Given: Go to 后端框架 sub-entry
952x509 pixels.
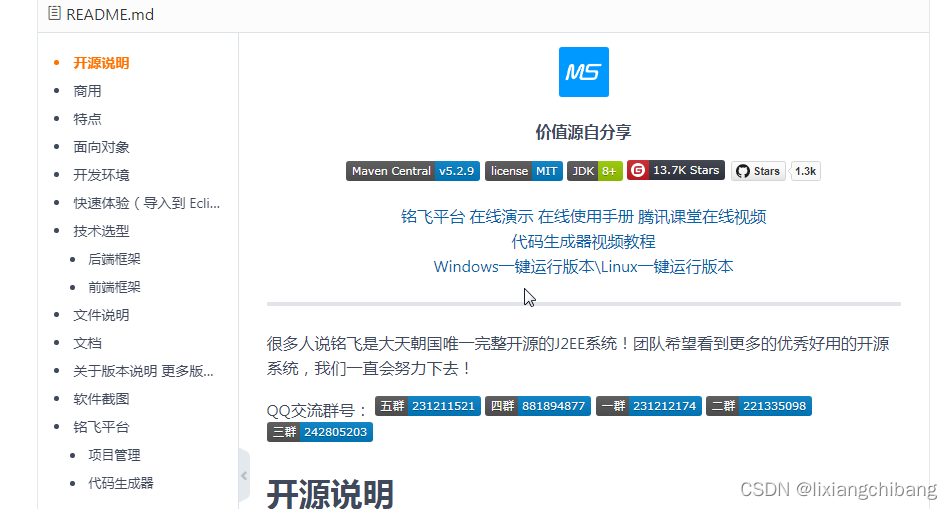Looking at the screenshot, I should point(114,259).
